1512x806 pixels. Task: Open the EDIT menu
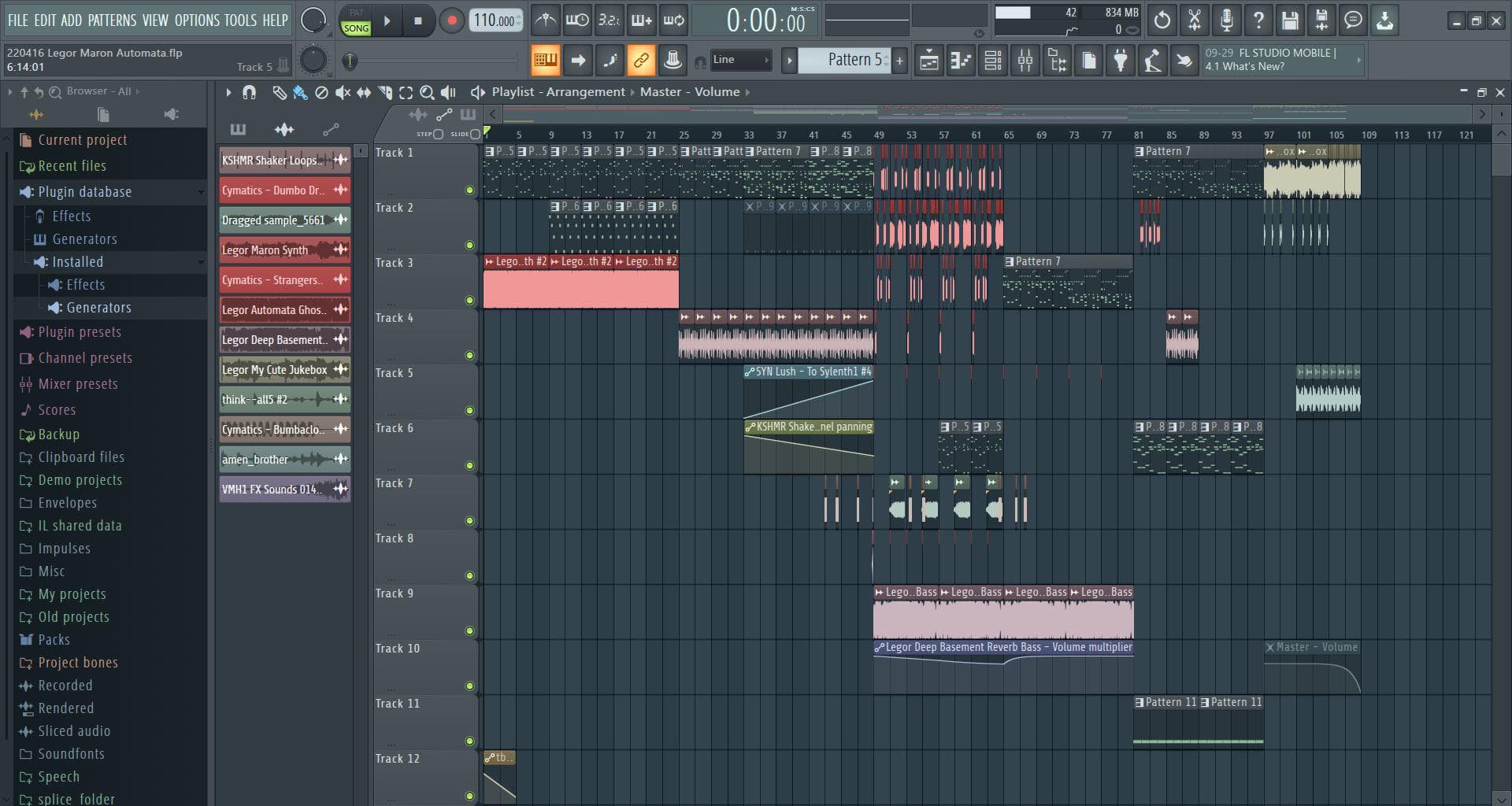[45, 20]
